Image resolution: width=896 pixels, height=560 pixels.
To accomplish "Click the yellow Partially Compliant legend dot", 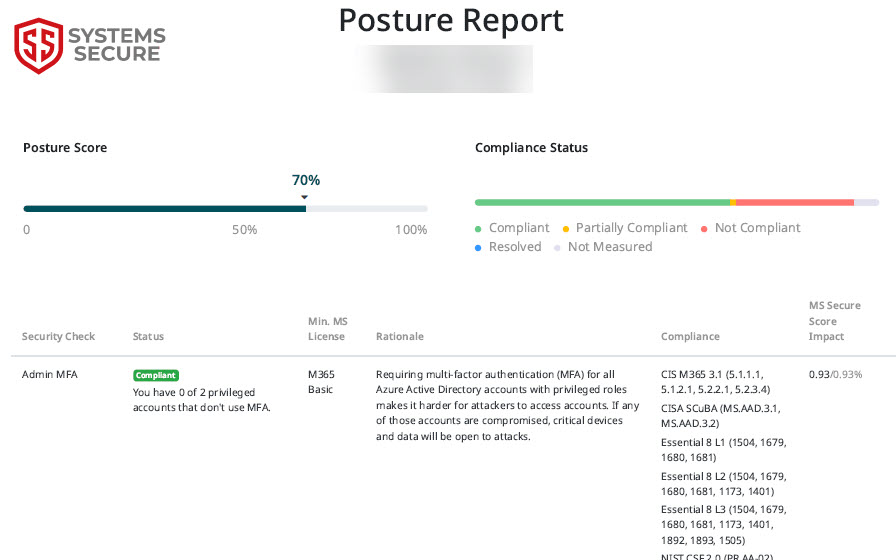I will [x=566, y=228].
